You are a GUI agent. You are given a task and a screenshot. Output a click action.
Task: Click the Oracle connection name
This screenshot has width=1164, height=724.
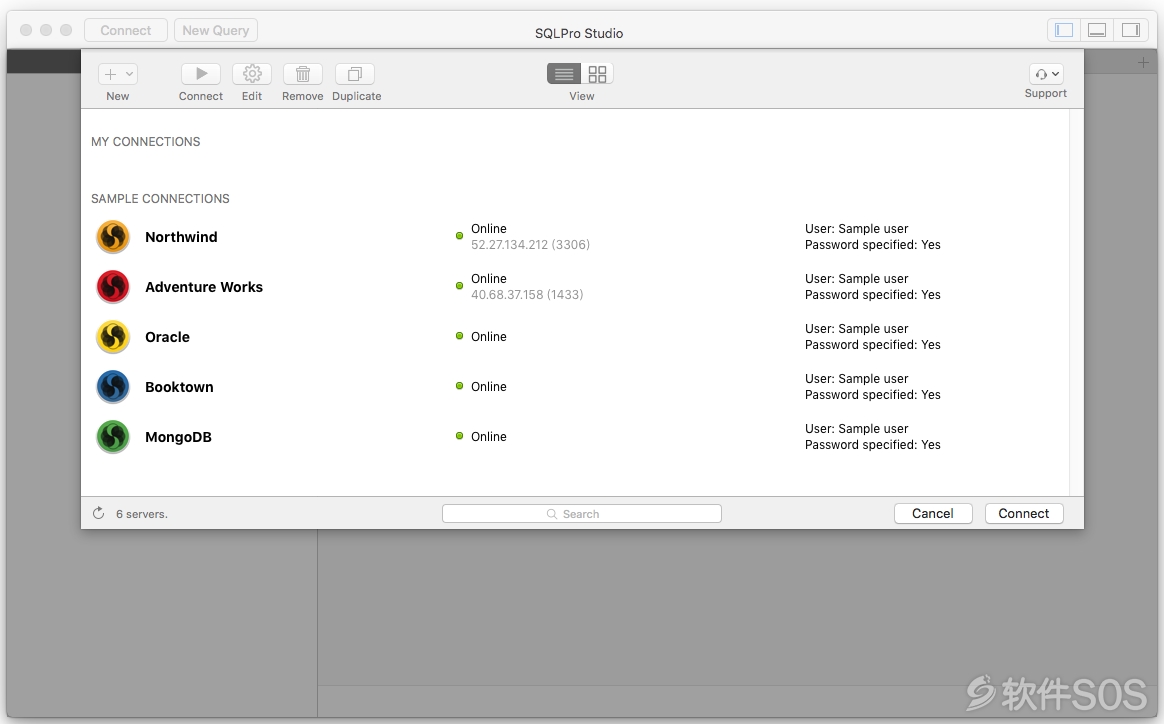(167, 337)
